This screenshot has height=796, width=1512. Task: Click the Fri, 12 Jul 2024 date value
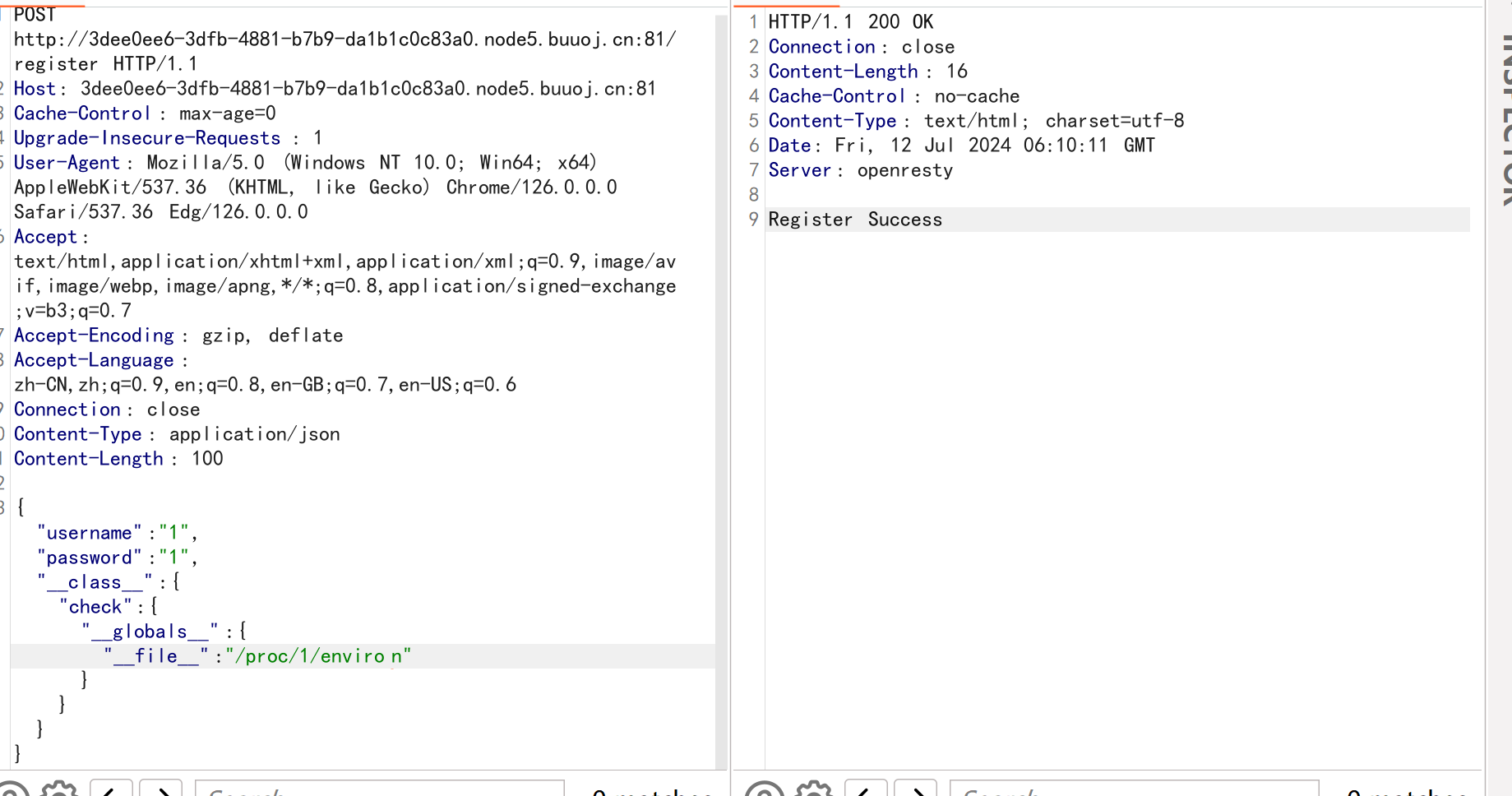click(995, 146)
